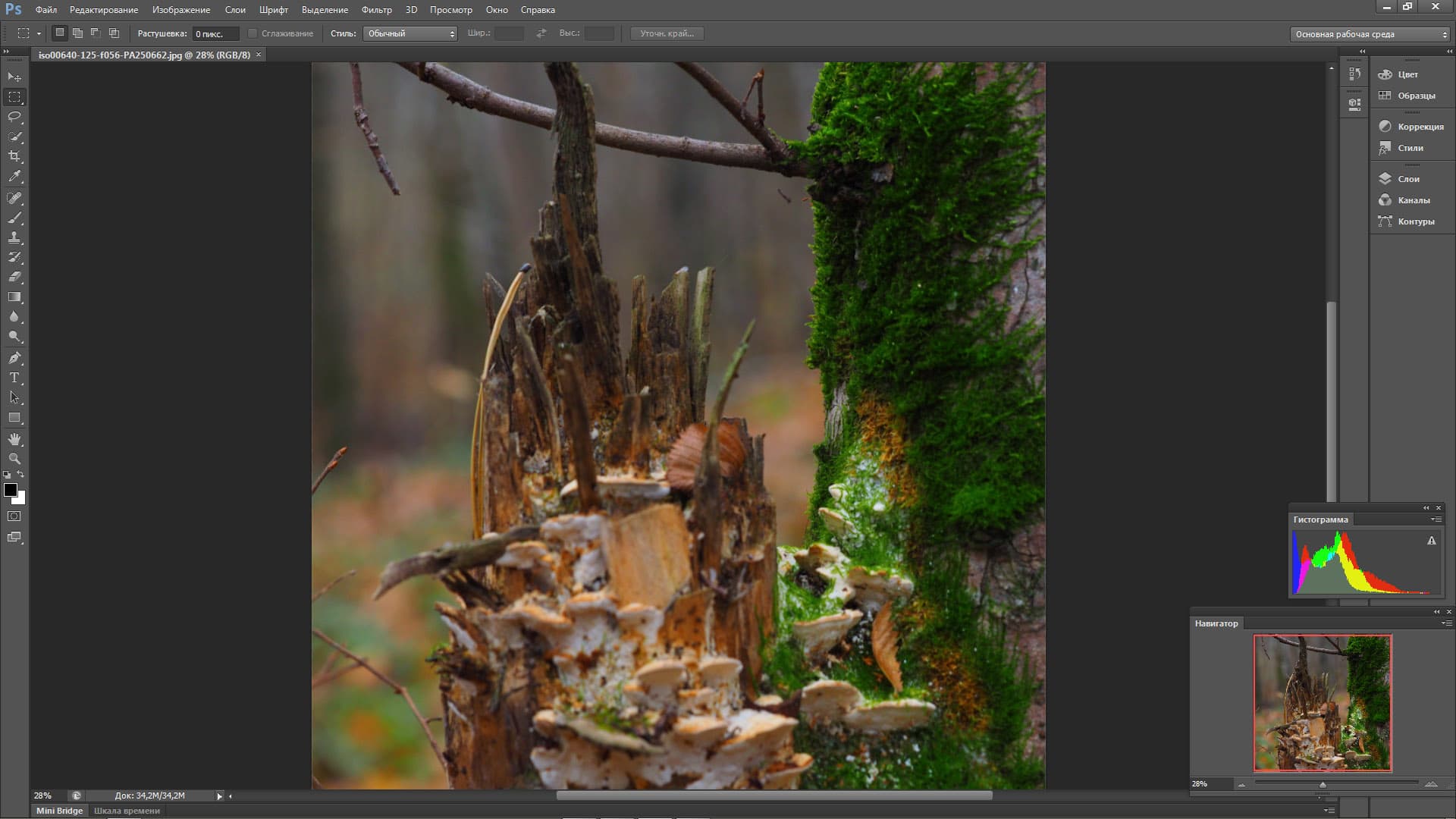Activate the Zoom tool
This screenshot has width=1456, height=819.
pos(14,459)
